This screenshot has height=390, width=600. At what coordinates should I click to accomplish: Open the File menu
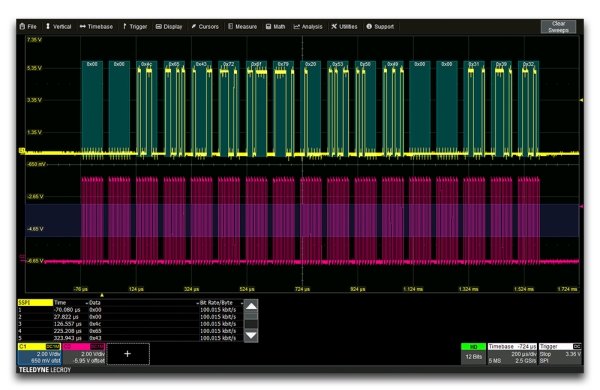28,26
